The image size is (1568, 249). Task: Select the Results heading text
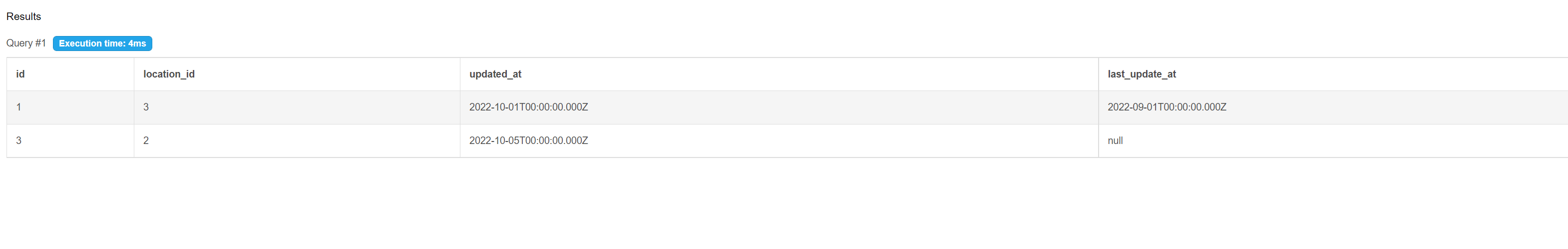pos(24,16)
